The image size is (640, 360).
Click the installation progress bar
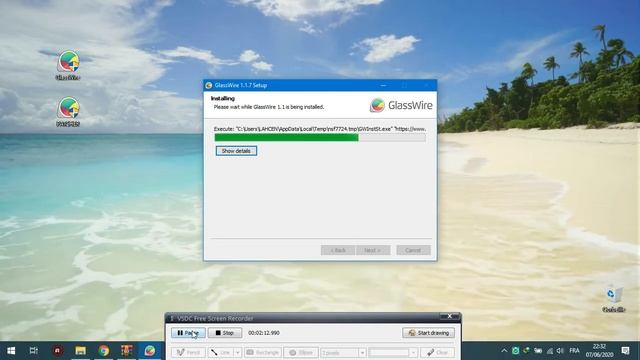pyautogui.click(x=320, y=138)
